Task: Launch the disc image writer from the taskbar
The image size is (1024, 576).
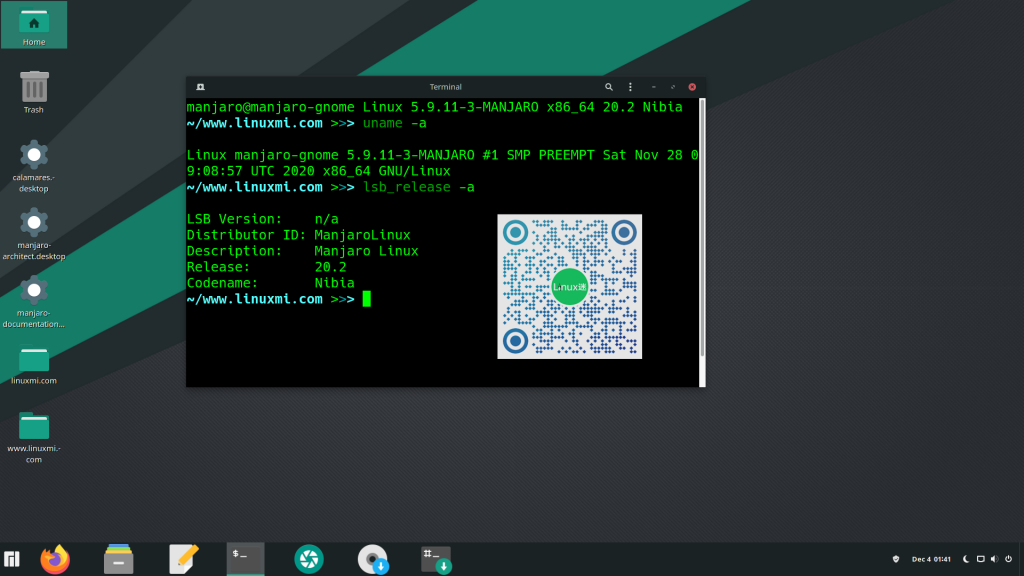Action: [372, 559]
